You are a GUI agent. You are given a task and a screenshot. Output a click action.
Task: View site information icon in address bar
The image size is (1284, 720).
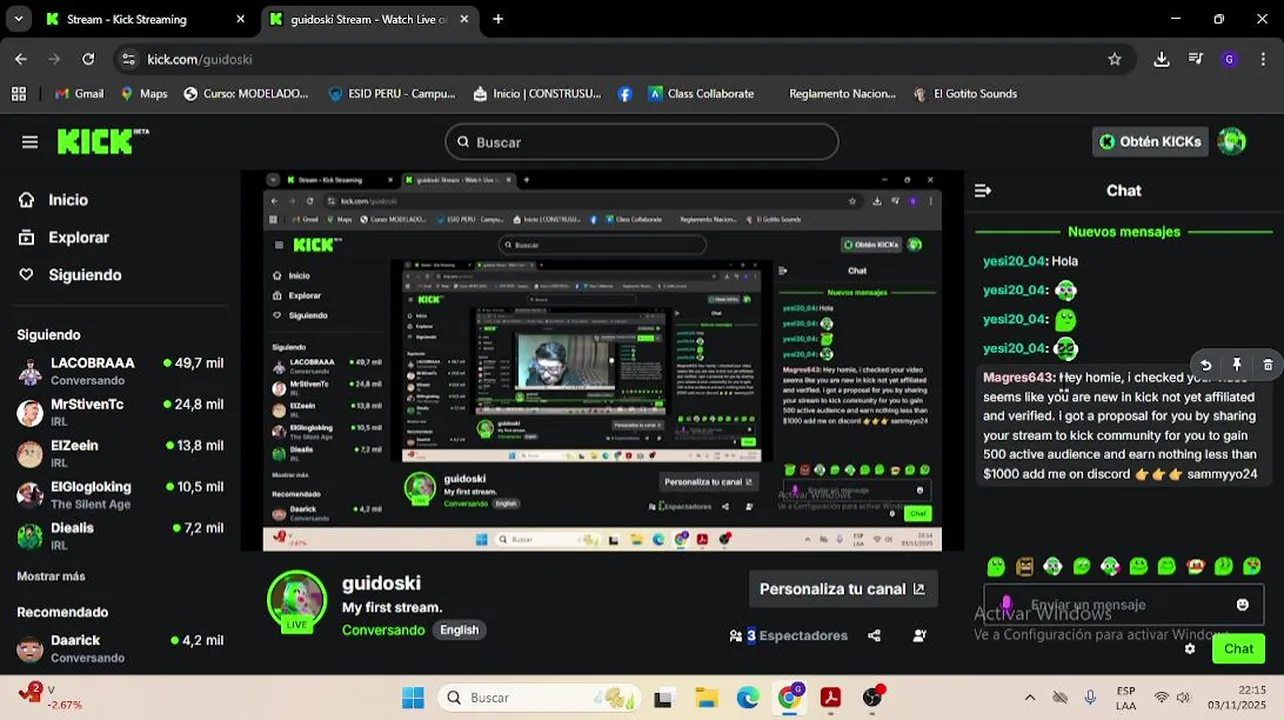[128, 59]
